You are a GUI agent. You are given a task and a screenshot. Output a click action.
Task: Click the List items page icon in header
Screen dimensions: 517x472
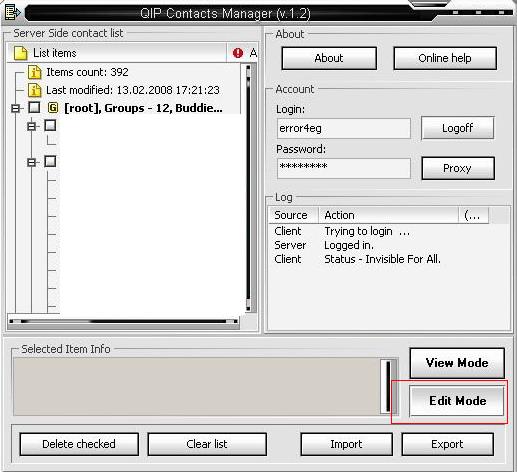tap(20, 53)
